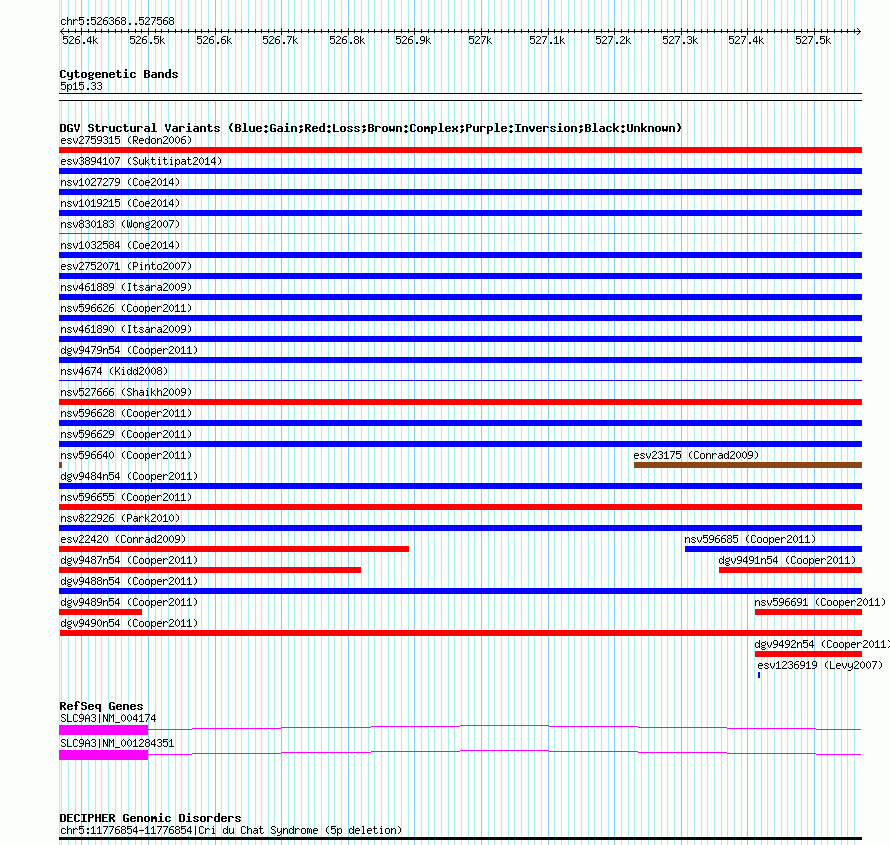Click the magenta NM_001284351 exon block
The height and width of the screenshot is (845, 890).
pyautogui.click(x=103, y=755)
